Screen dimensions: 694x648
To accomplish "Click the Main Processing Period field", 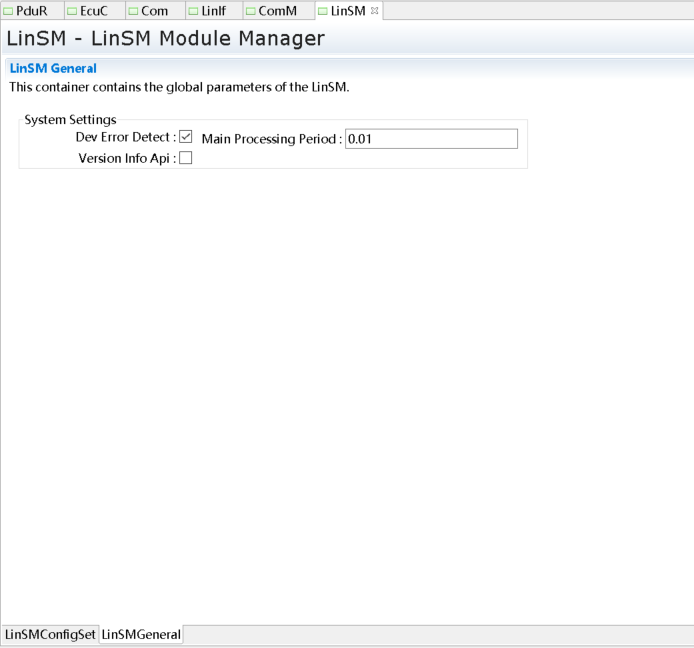I will click(x=431, y=139).
